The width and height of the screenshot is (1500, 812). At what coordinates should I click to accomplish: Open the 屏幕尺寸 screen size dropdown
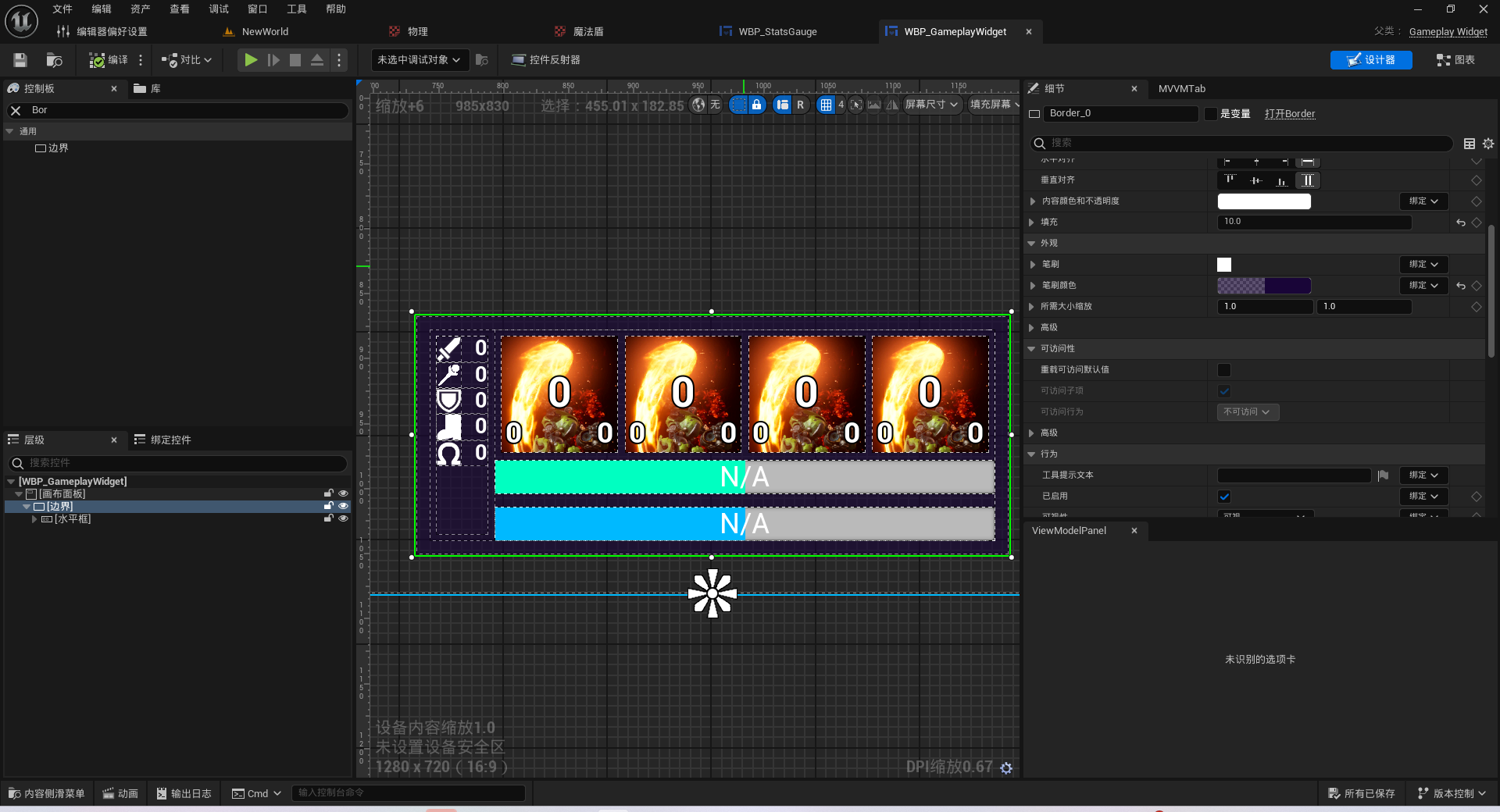coord(931,105)
